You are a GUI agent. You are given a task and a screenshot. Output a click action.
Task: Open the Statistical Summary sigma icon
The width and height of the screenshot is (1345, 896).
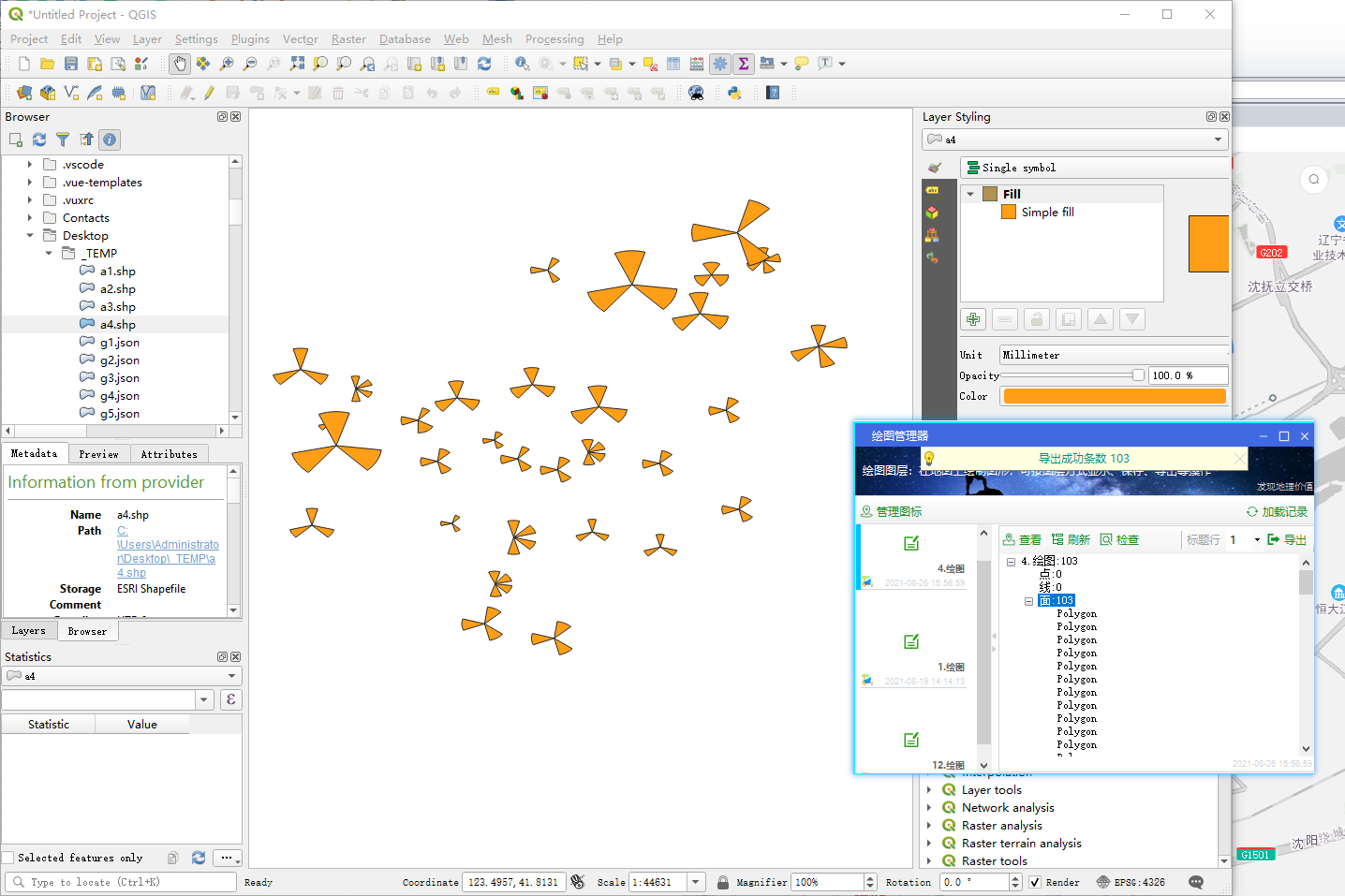coord(744,64)
